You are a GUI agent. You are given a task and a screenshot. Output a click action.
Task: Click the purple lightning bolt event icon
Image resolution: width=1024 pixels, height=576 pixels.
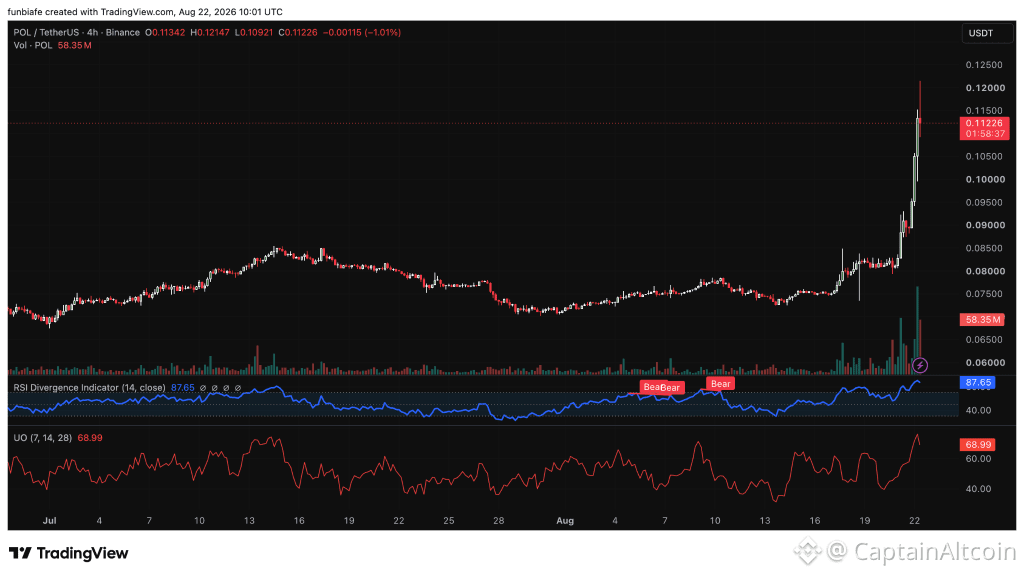[920, 365]
